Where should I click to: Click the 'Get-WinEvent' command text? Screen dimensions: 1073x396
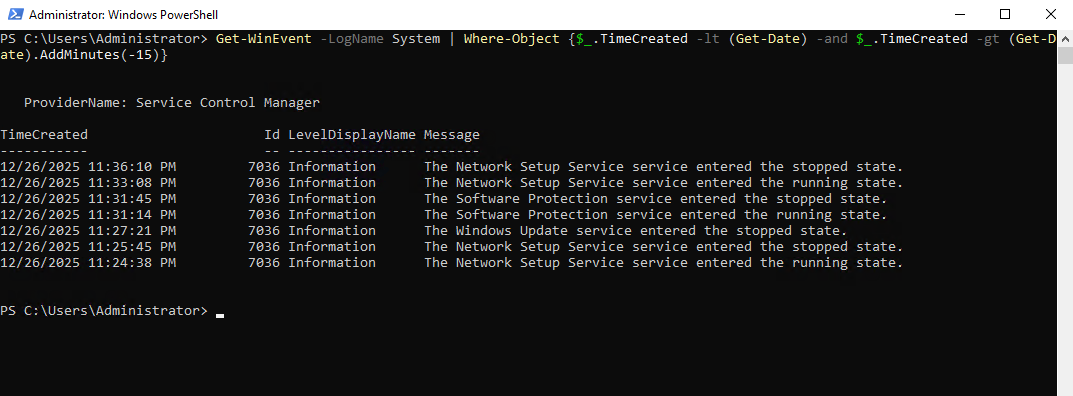pos(263,39)
